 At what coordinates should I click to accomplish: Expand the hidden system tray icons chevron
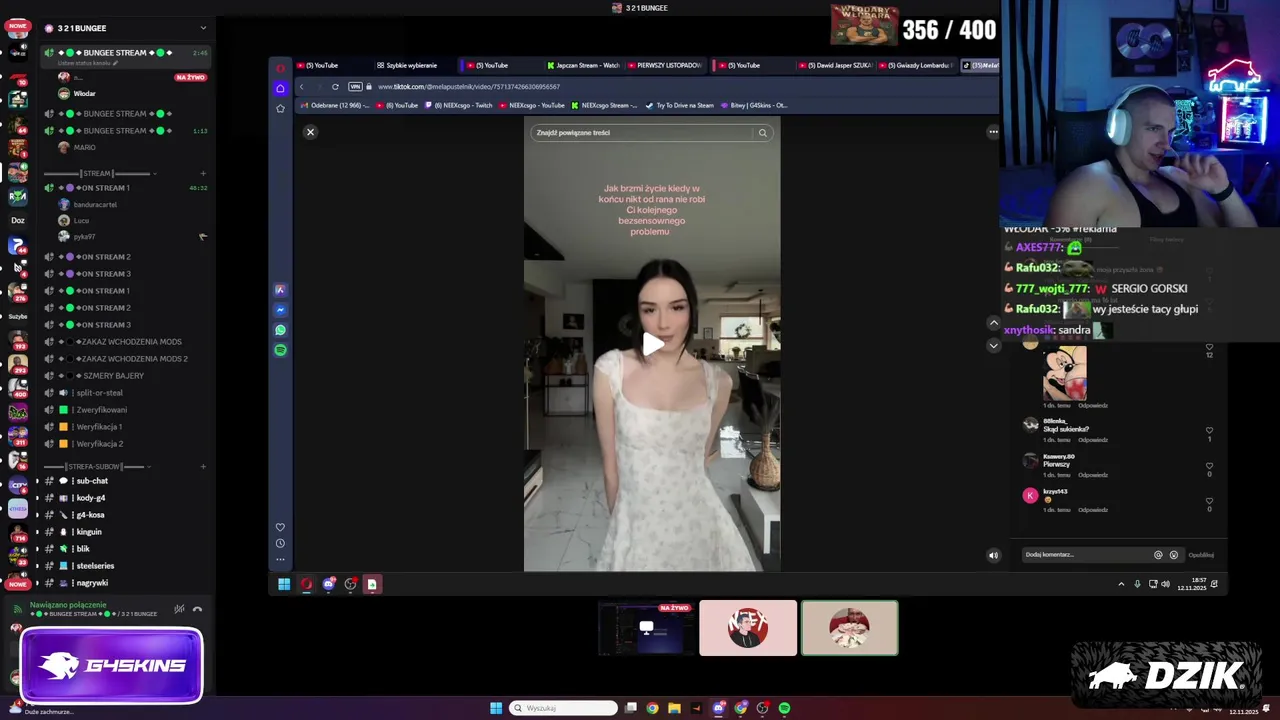point(1121,584)
